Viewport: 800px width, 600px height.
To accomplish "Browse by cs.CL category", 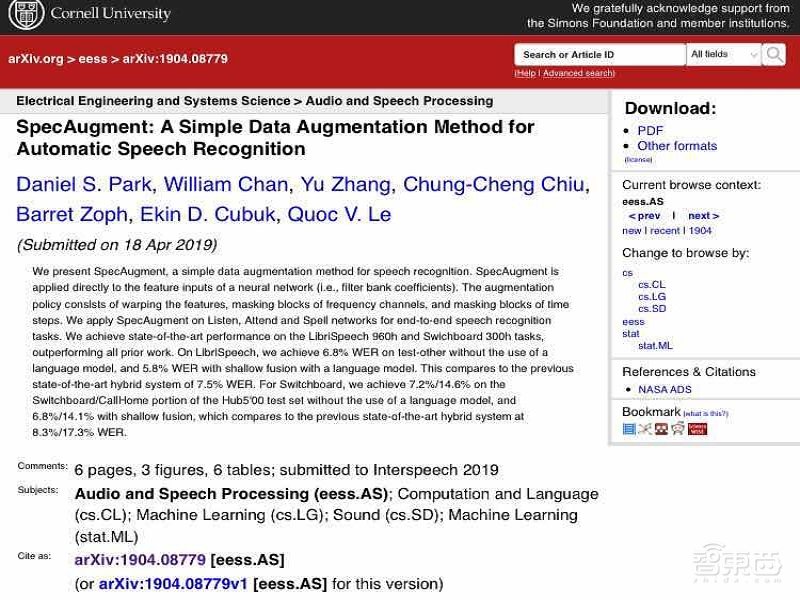I will point(651,285).
